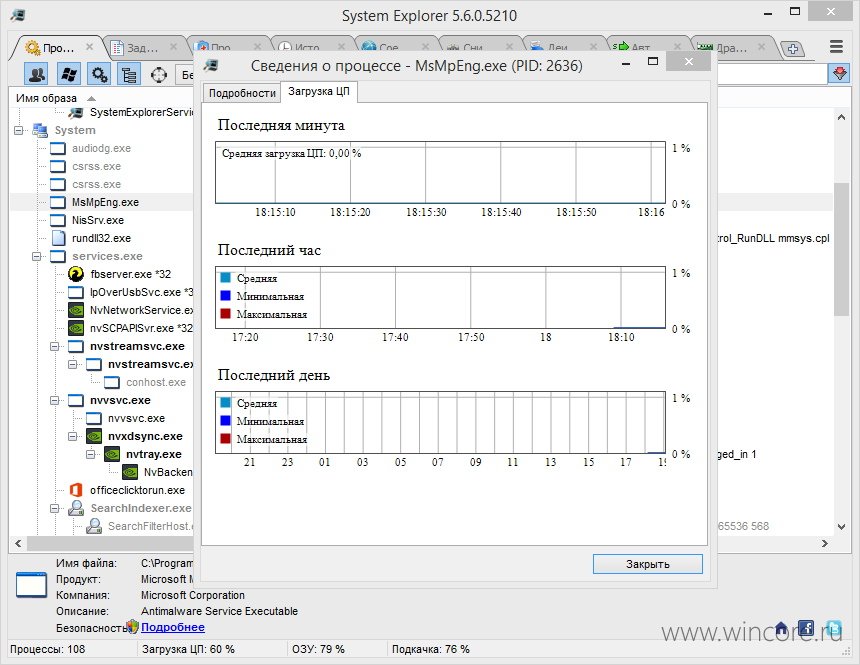Select the Загрузка ЦП tab in the dialog

tap(319, 92)
